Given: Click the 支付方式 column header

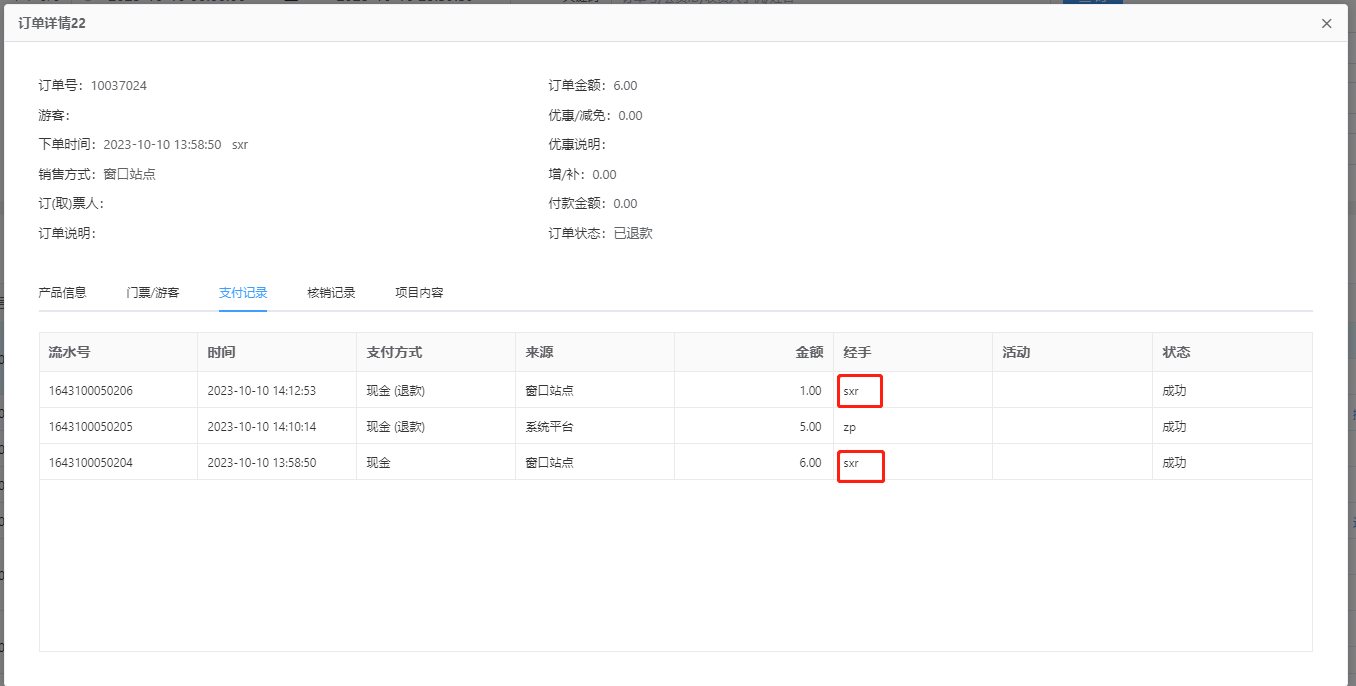Looking at the screenshot, I should point(394,352).
